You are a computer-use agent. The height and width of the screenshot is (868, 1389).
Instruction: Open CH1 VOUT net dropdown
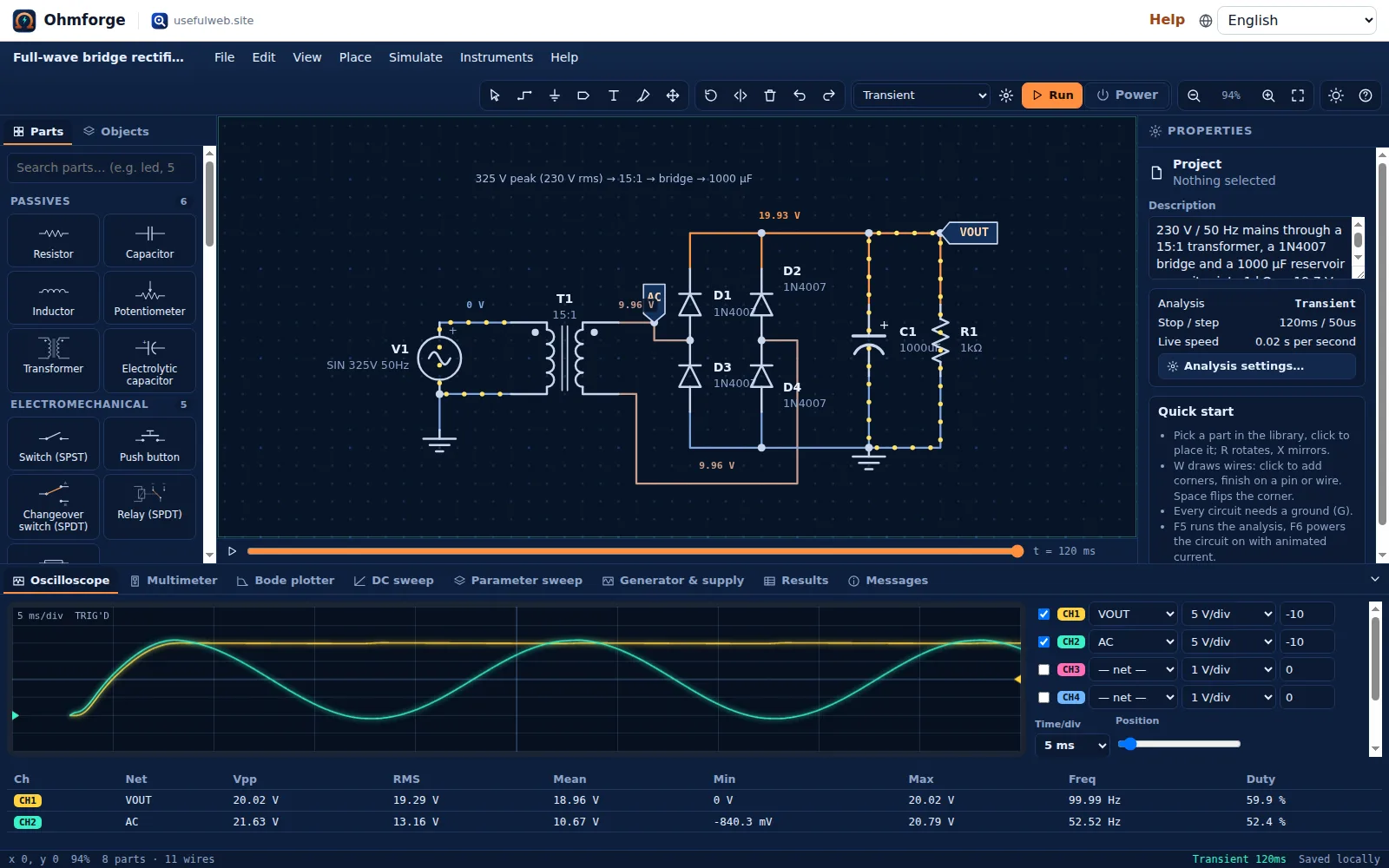[x=1134, y=614]
